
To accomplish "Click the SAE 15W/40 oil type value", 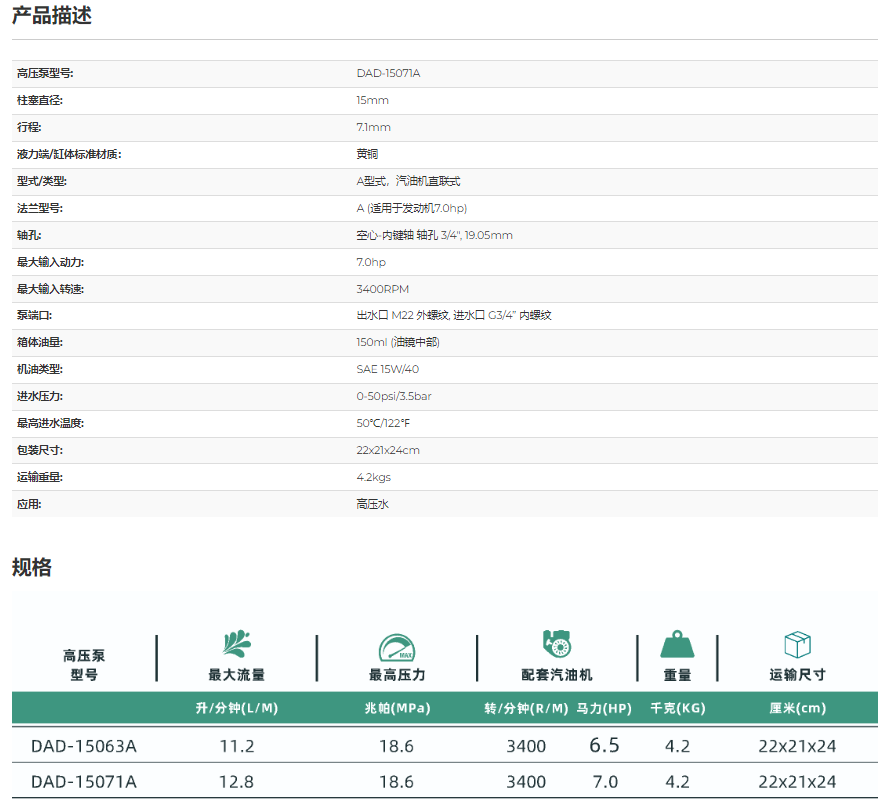I will [387, 370].
